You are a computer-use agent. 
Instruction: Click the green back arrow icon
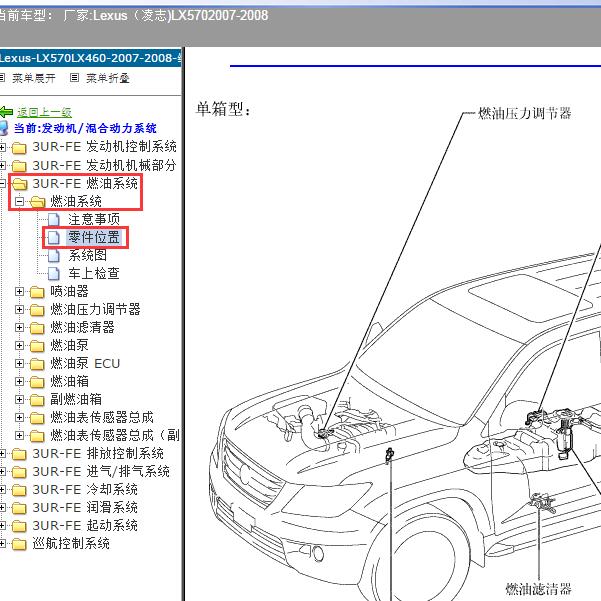7,112
